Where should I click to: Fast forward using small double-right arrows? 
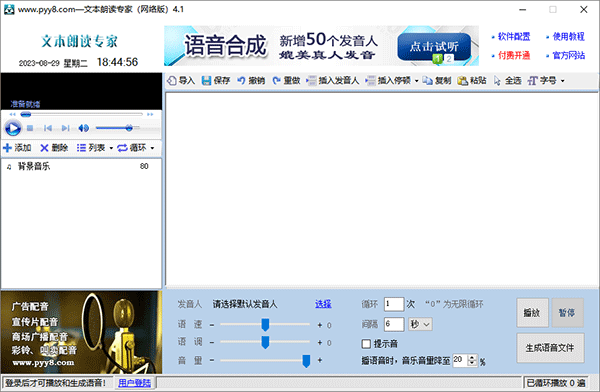[150, 114]
